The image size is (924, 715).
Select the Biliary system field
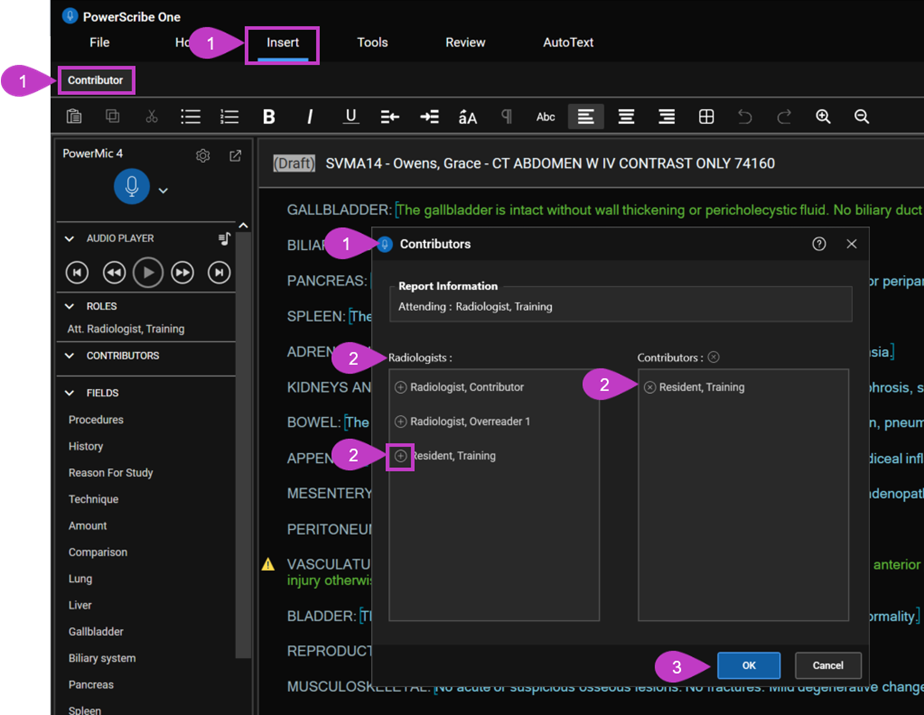coord(102,658)
